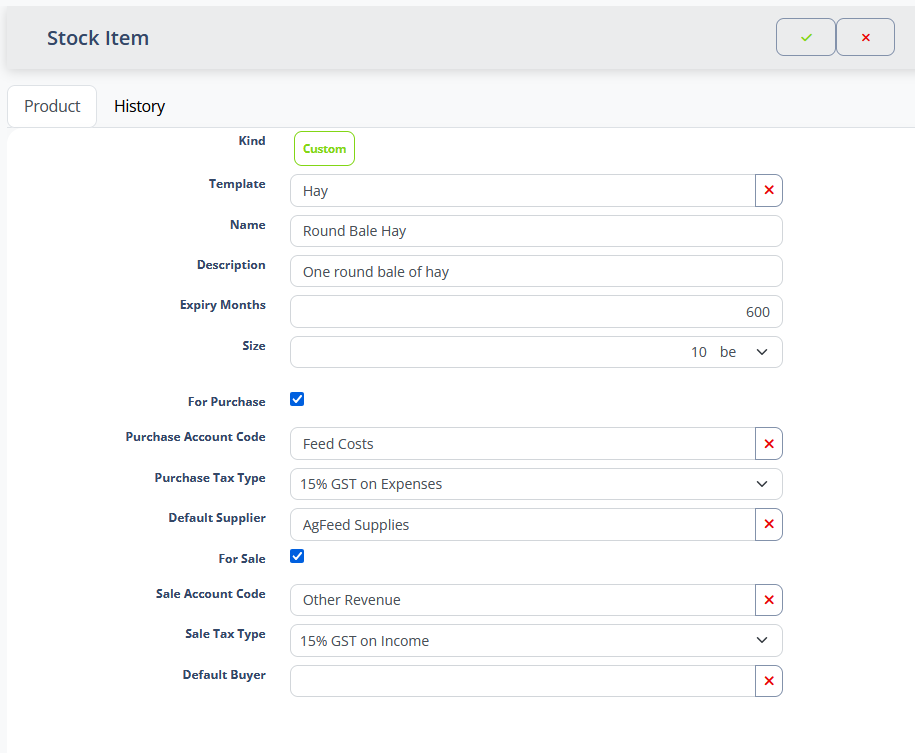Viewport: 915px width, 753px height.
Task: Expand the Sale Tax Type dropdown
Action: pos(536,641)
